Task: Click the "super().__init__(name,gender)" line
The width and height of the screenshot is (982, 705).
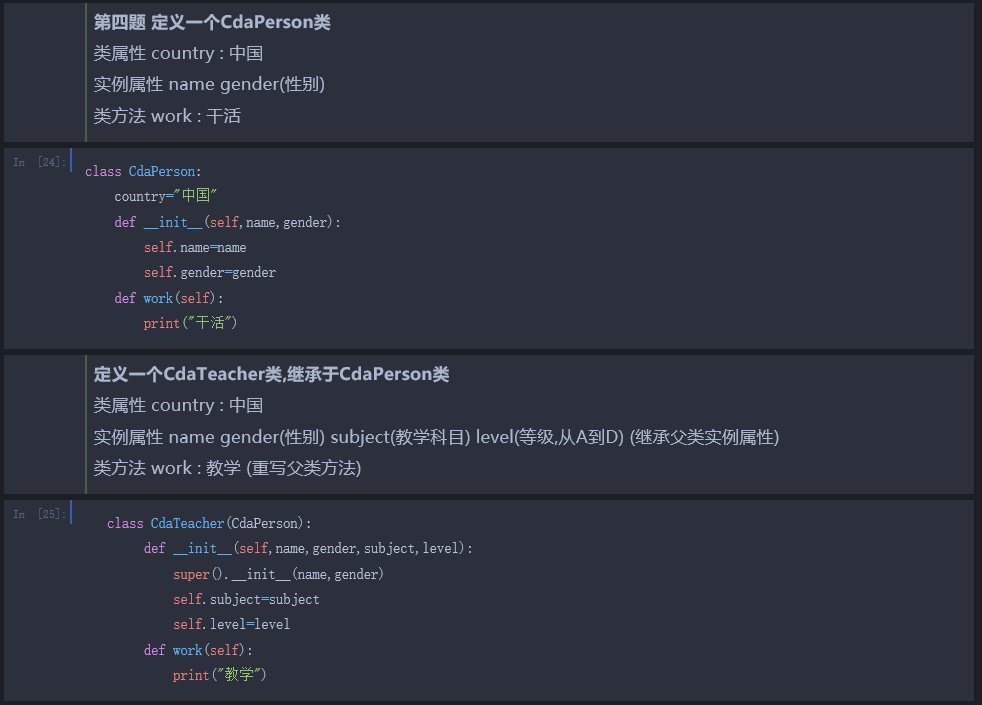Action: pos(278,574)
